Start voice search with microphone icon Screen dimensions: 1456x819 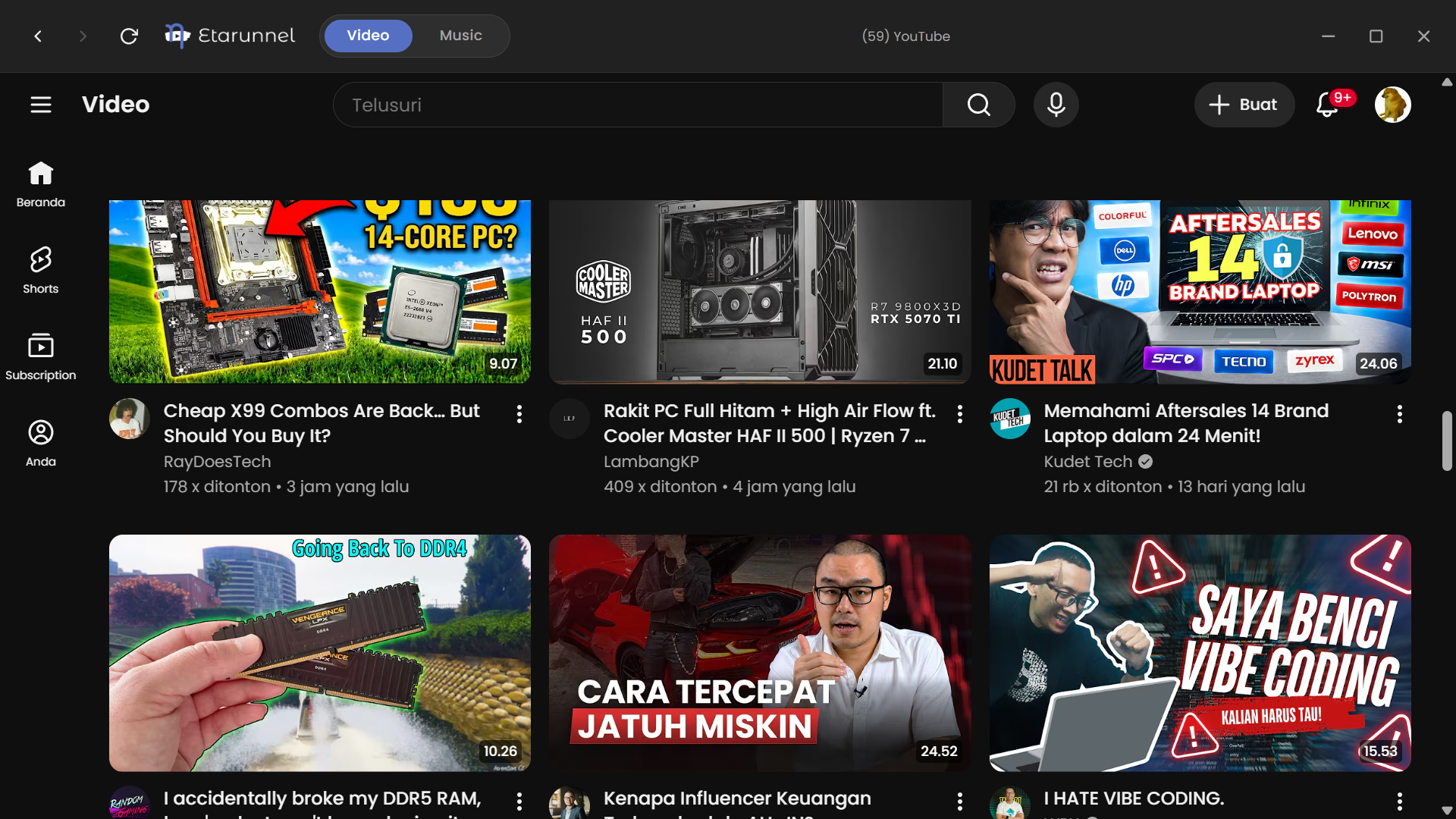1056,105
